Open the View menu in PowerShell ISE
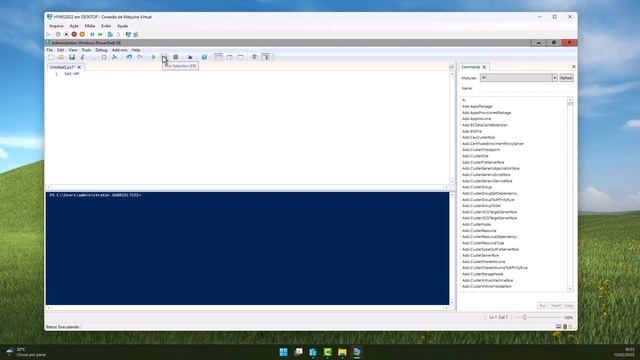 coord(73,50)
